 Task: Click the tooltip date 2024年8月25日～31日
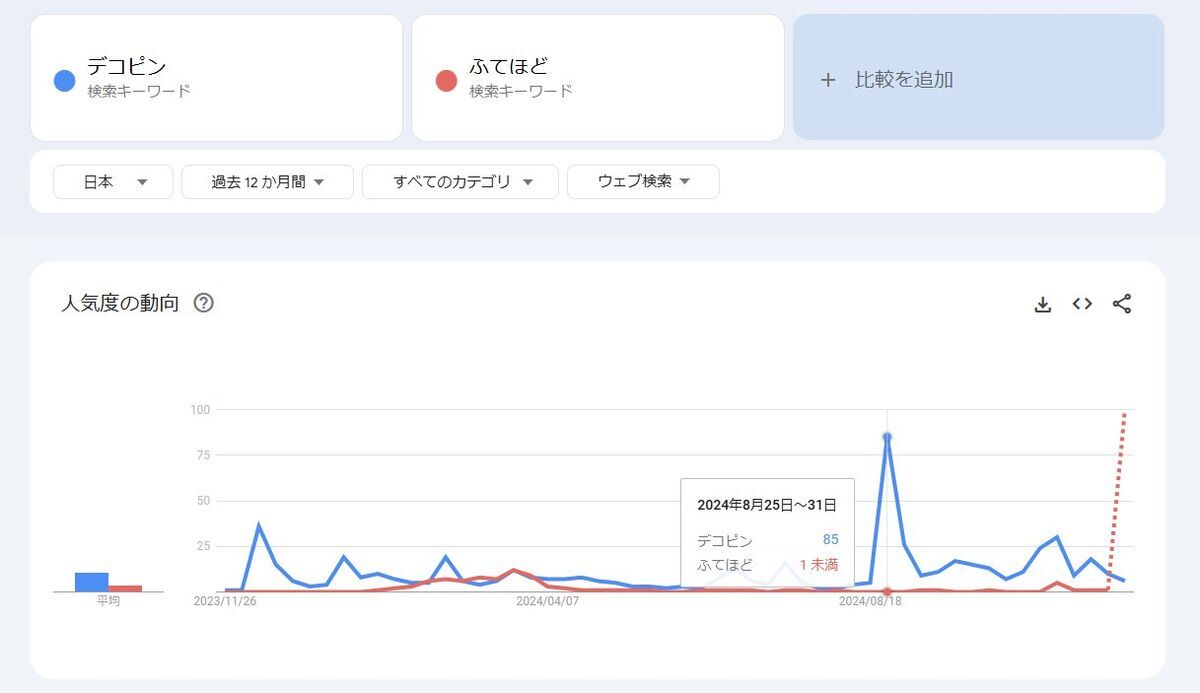767,505
